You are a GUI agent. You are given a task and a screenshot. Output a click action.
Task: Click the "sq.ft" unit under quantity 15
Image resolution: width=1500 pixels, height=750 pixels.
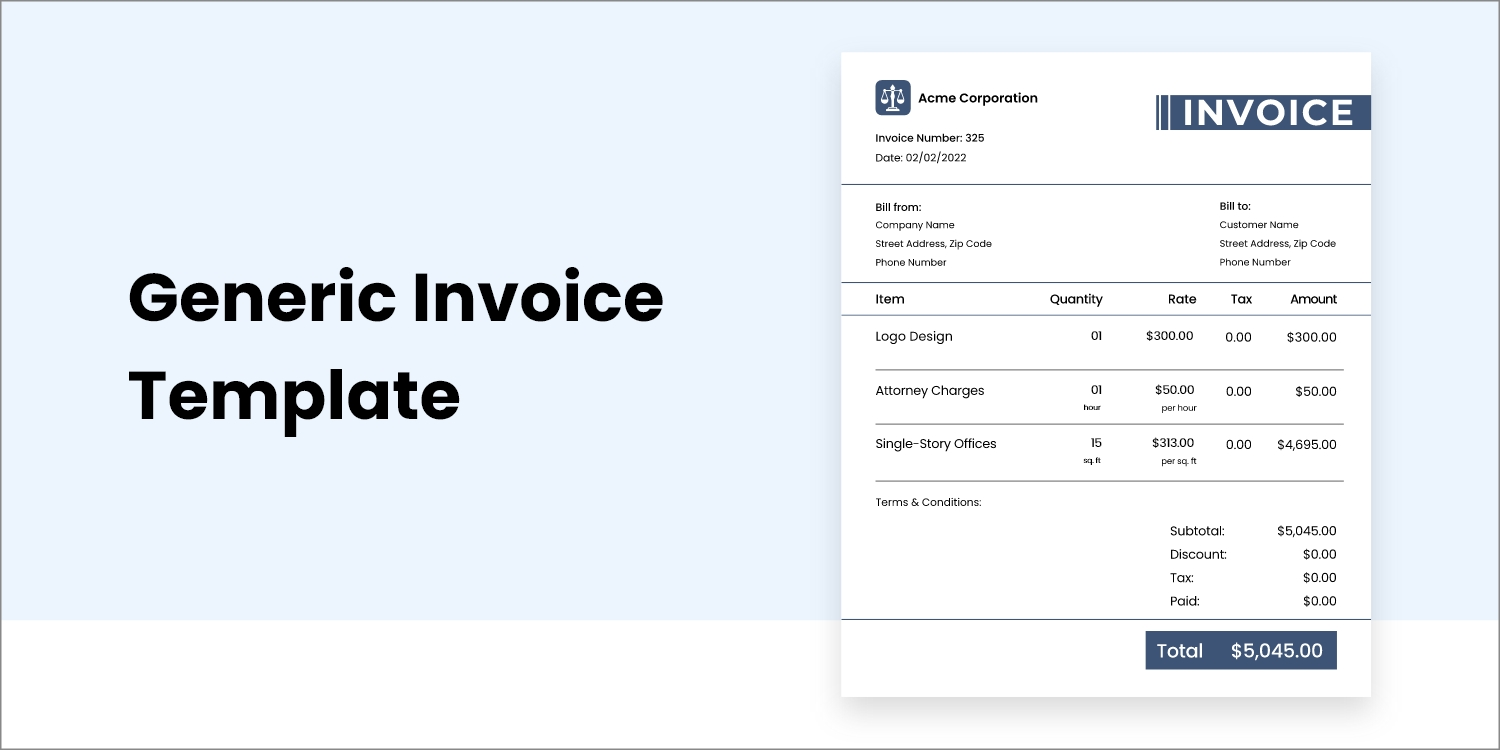tap(1092, 461)
